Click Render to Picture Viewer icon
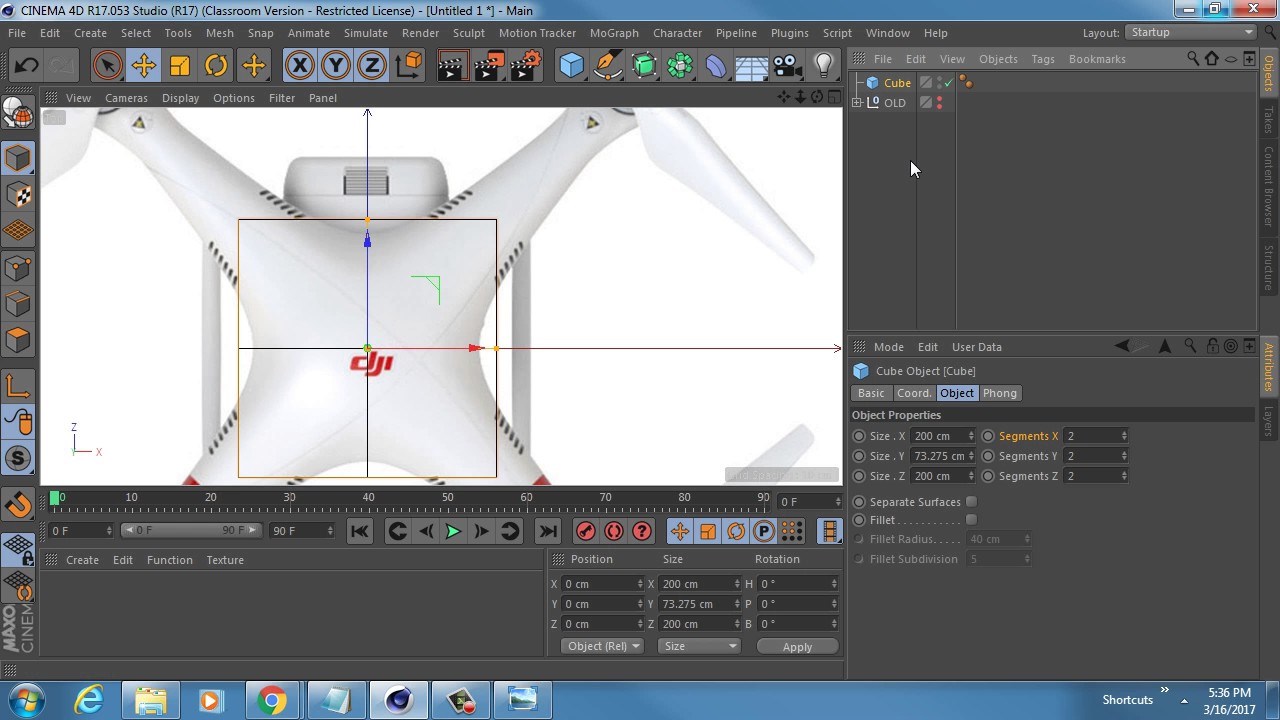The image size is (1280, 720). pyautogui.click(x=489, y=67)
